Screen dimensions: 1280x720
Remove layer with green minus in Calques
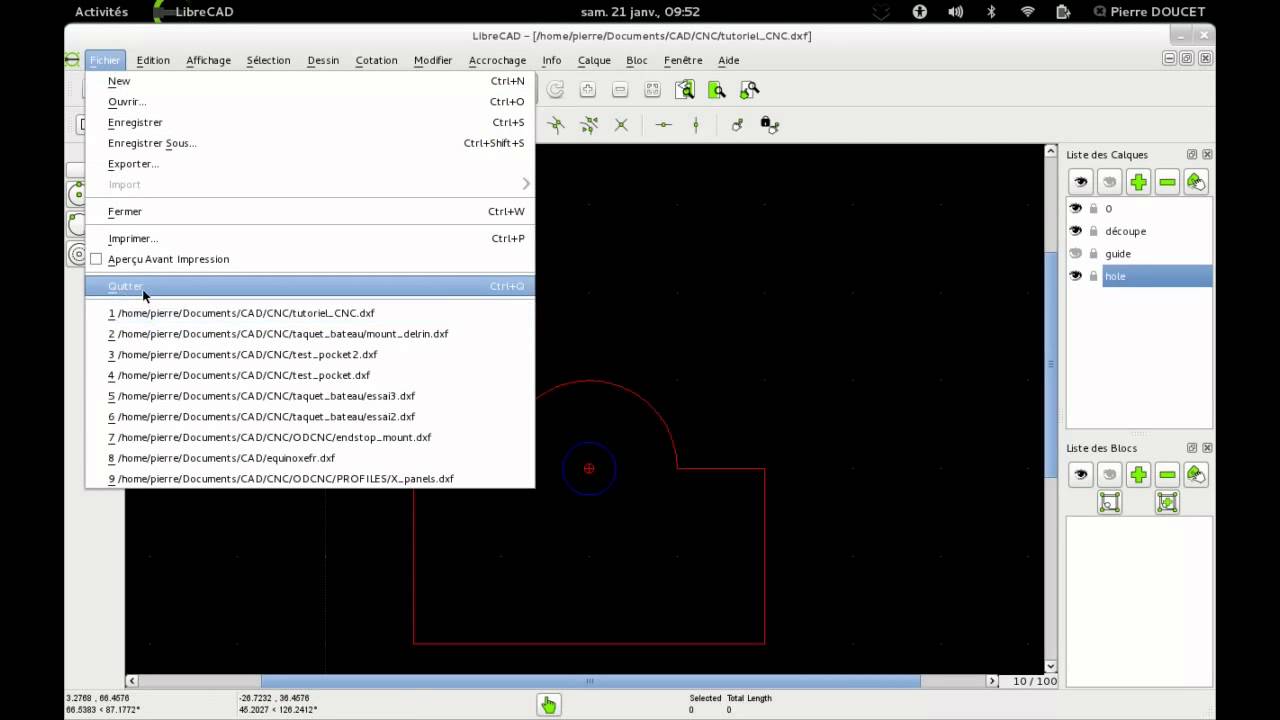pyautogui.click(x=1167, y=182)
